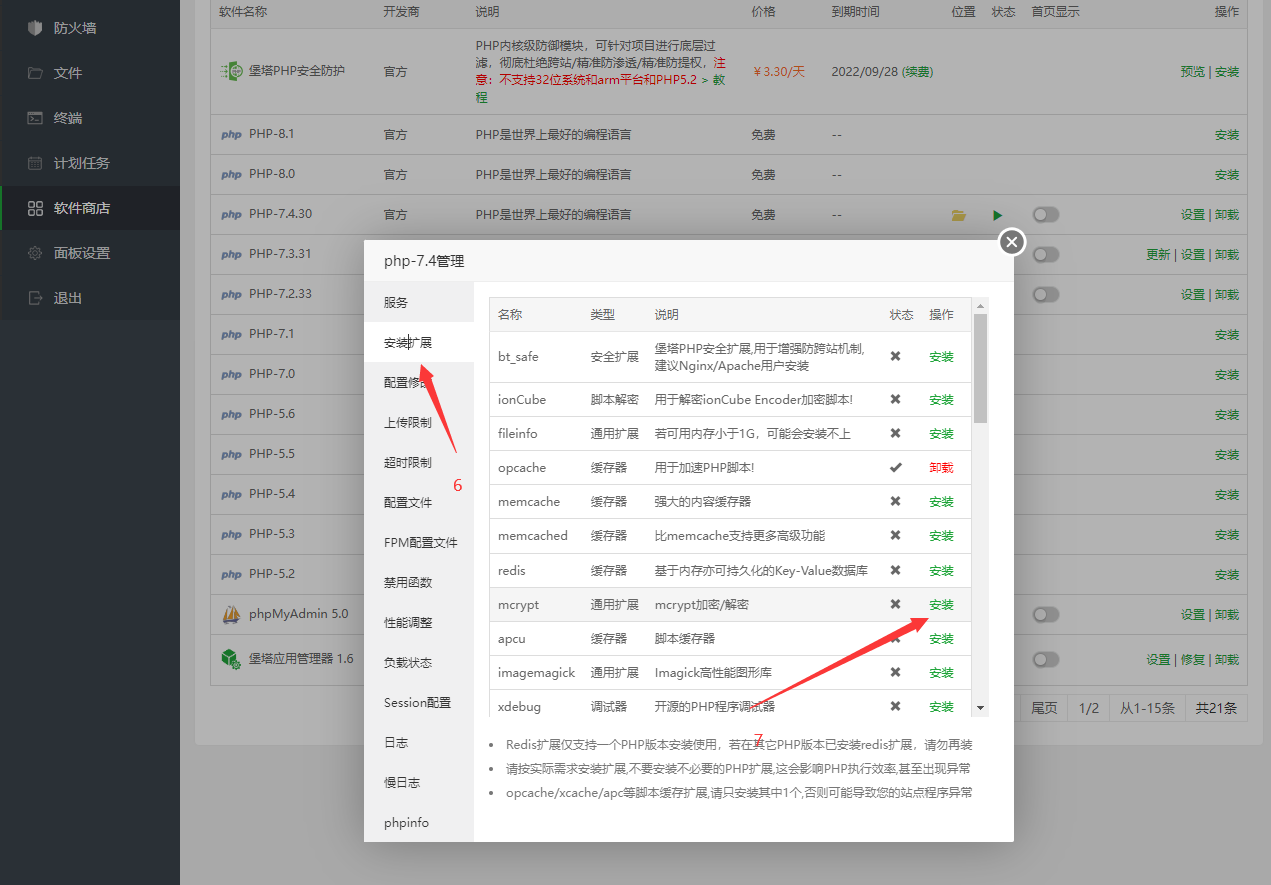Open the 超时限制 tab
This screenshot has height=885, width=1271.
419,462
